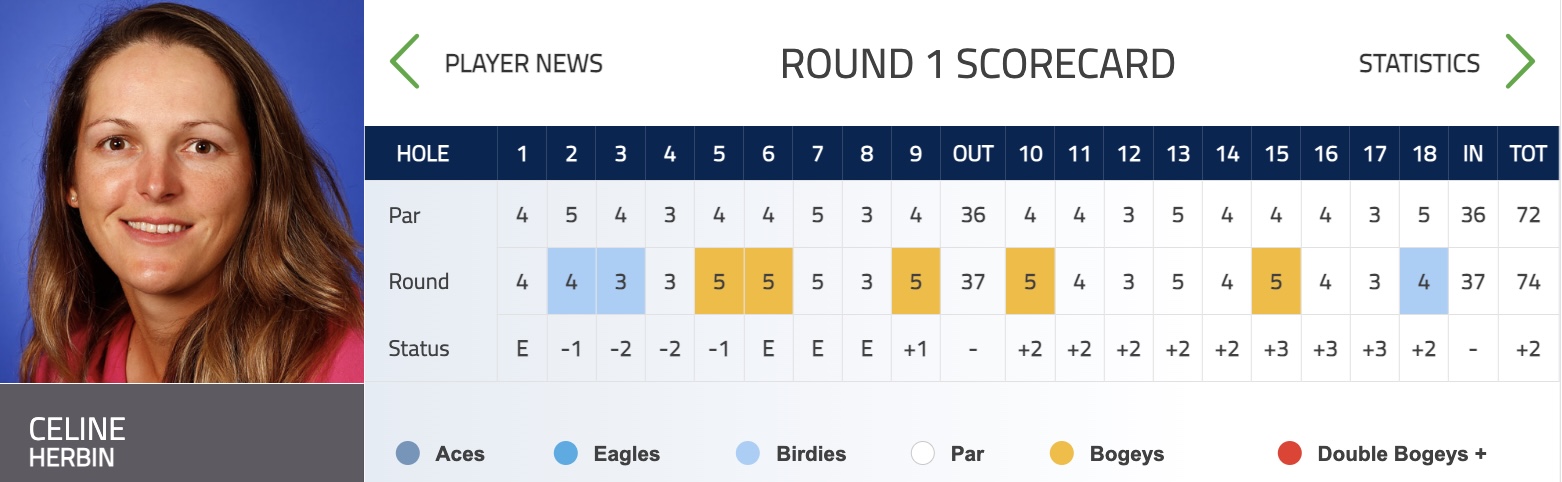Image resolution: width=1562 pixels, height=482 pixels.
Task: Click the TOT column header
Action: (x=1528, y=154)
